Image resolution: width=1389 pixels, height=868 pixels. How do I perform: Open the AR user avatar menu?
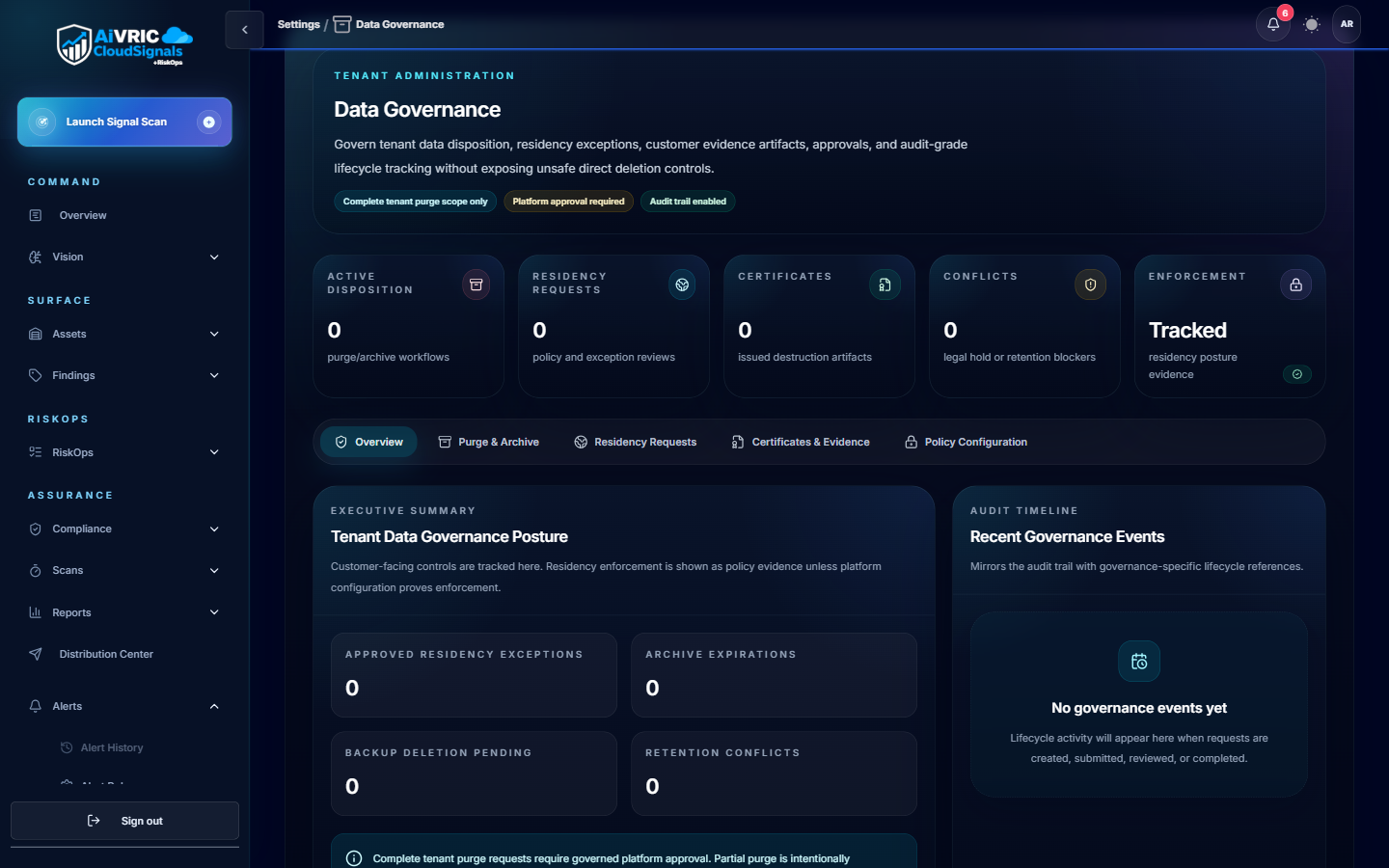click(1347, 24)
